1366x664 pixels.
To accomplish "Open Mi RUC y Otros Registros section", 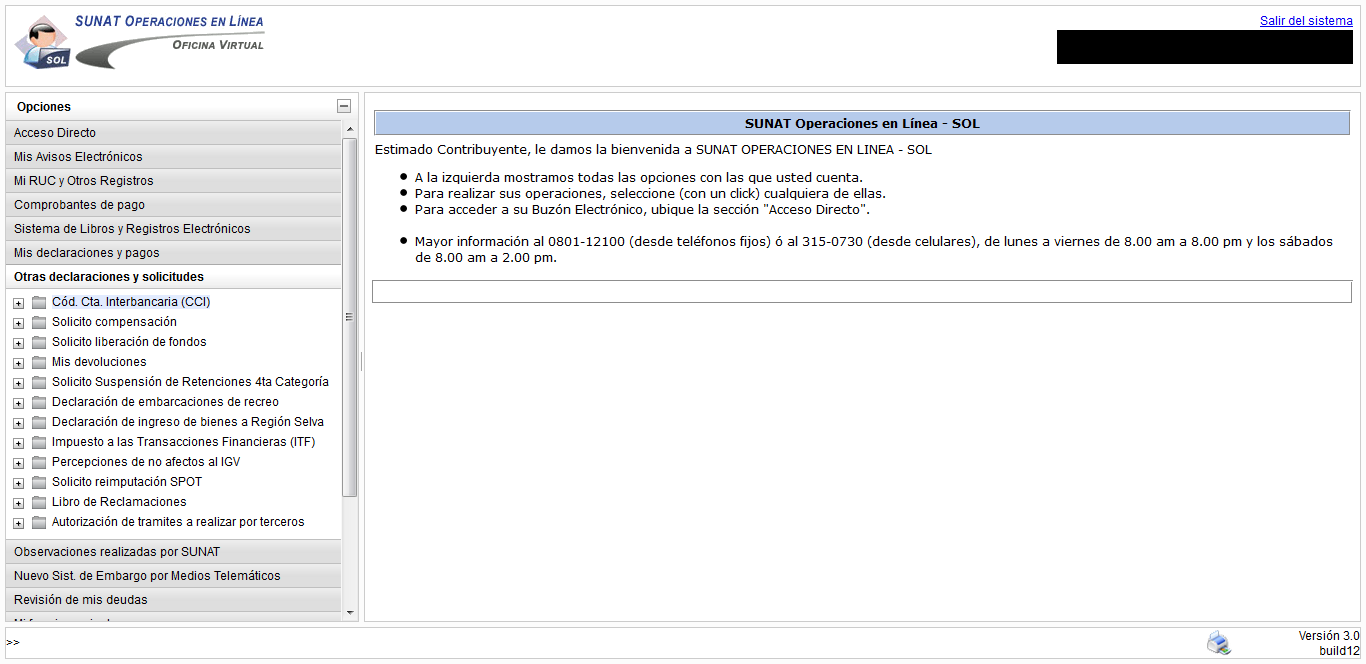I will click(x=174, y=181).
